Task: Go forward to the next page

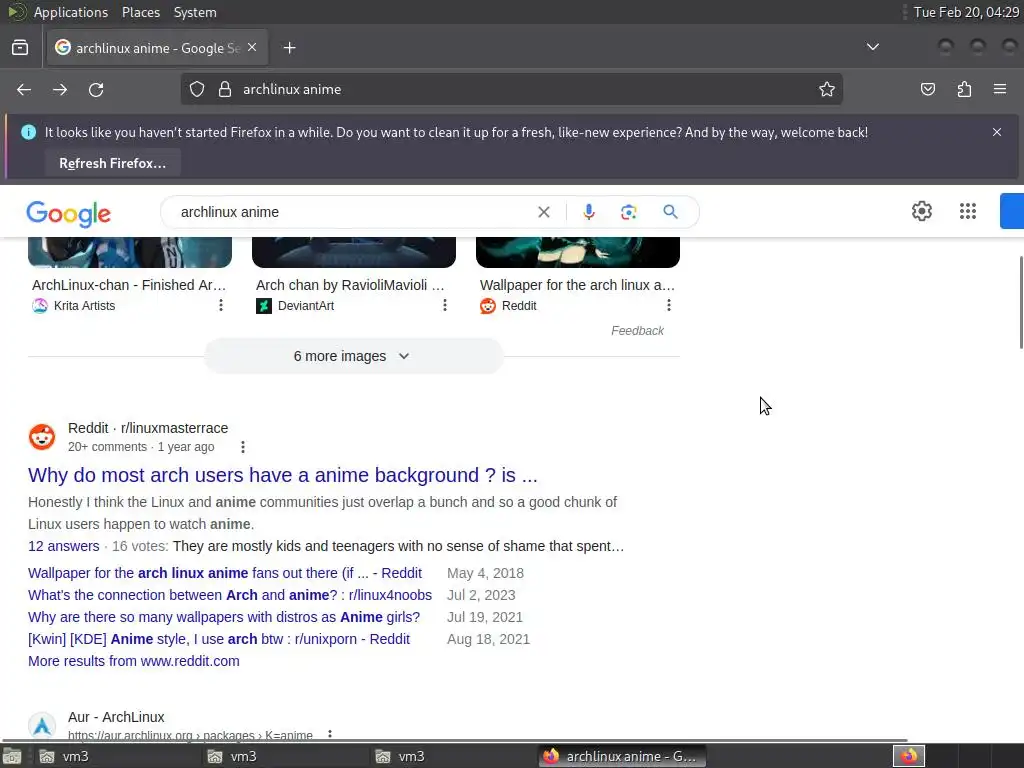Action: click(60, 89)
